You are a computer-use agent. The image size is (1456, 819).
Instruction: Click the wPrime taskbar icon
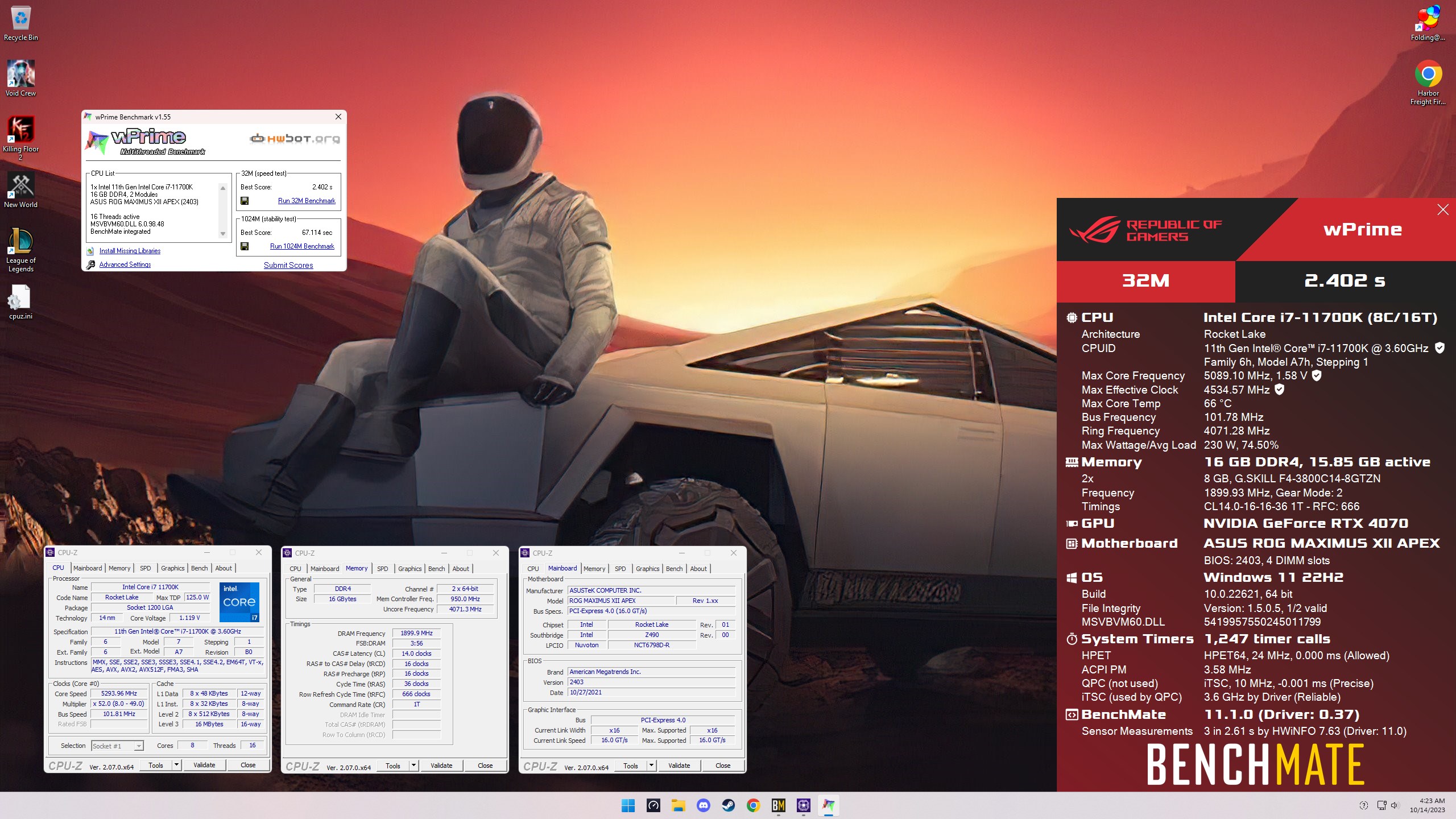[x=828, y=805]
